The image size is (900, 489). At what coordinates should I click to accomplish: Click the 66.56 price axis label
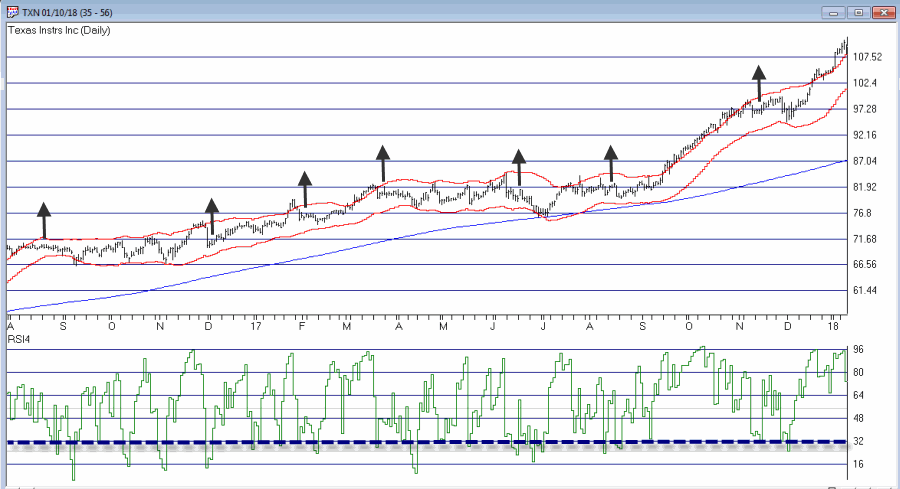865,265
